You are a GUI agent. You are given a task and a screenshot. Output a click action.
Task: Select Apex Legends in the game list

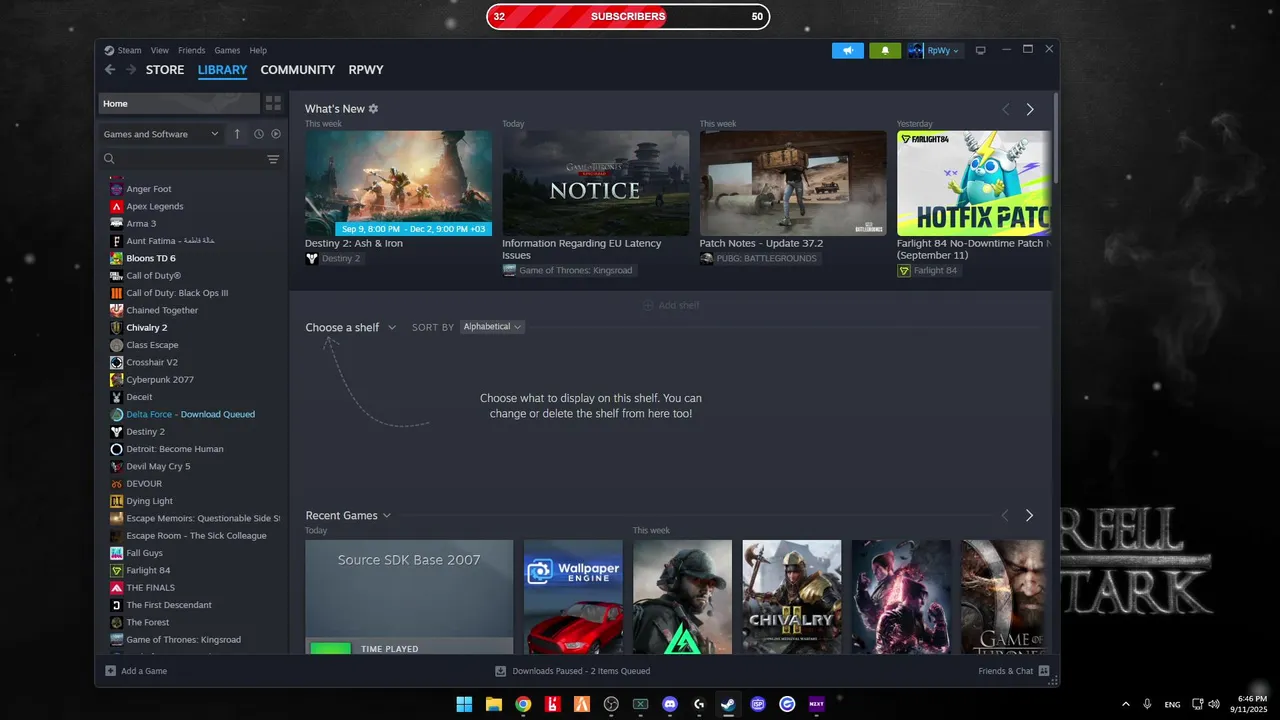click(155, 206)
